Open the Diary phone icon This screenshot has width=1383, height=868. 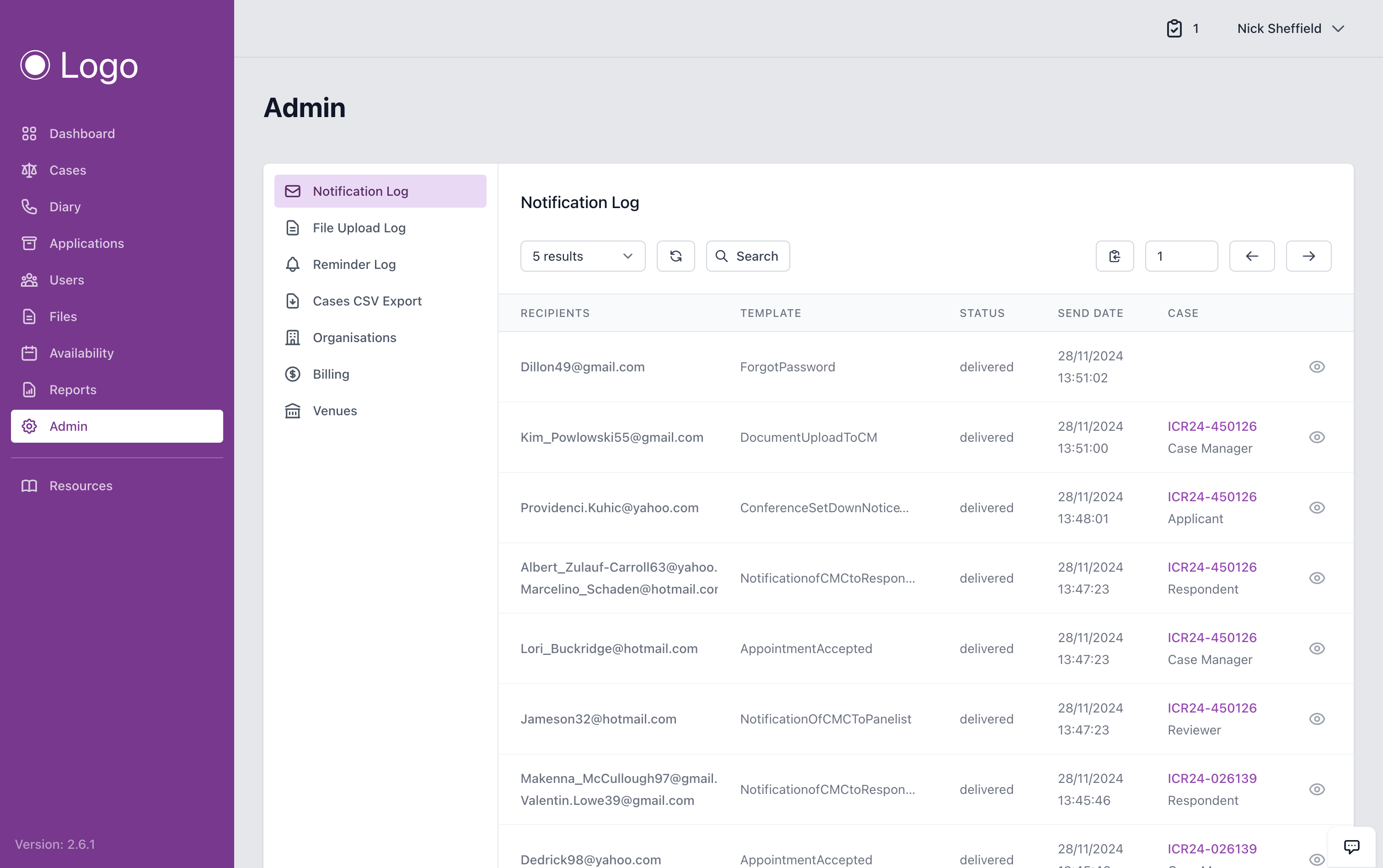point(29,207)
